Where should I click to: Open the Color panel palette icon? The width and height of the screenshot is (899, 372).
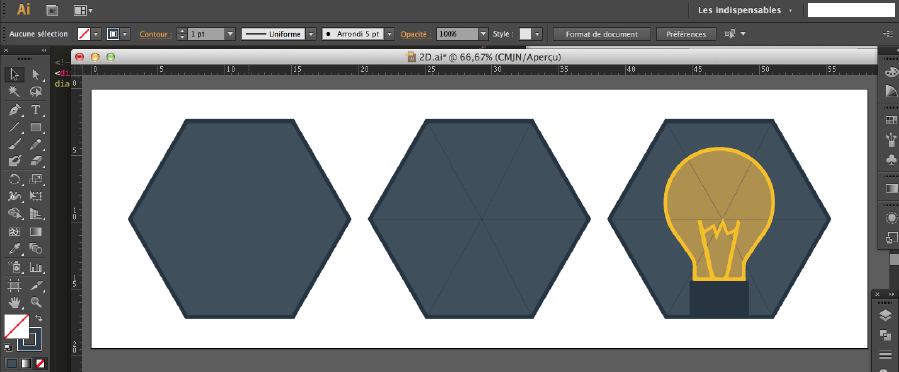(x=891, y=72)
